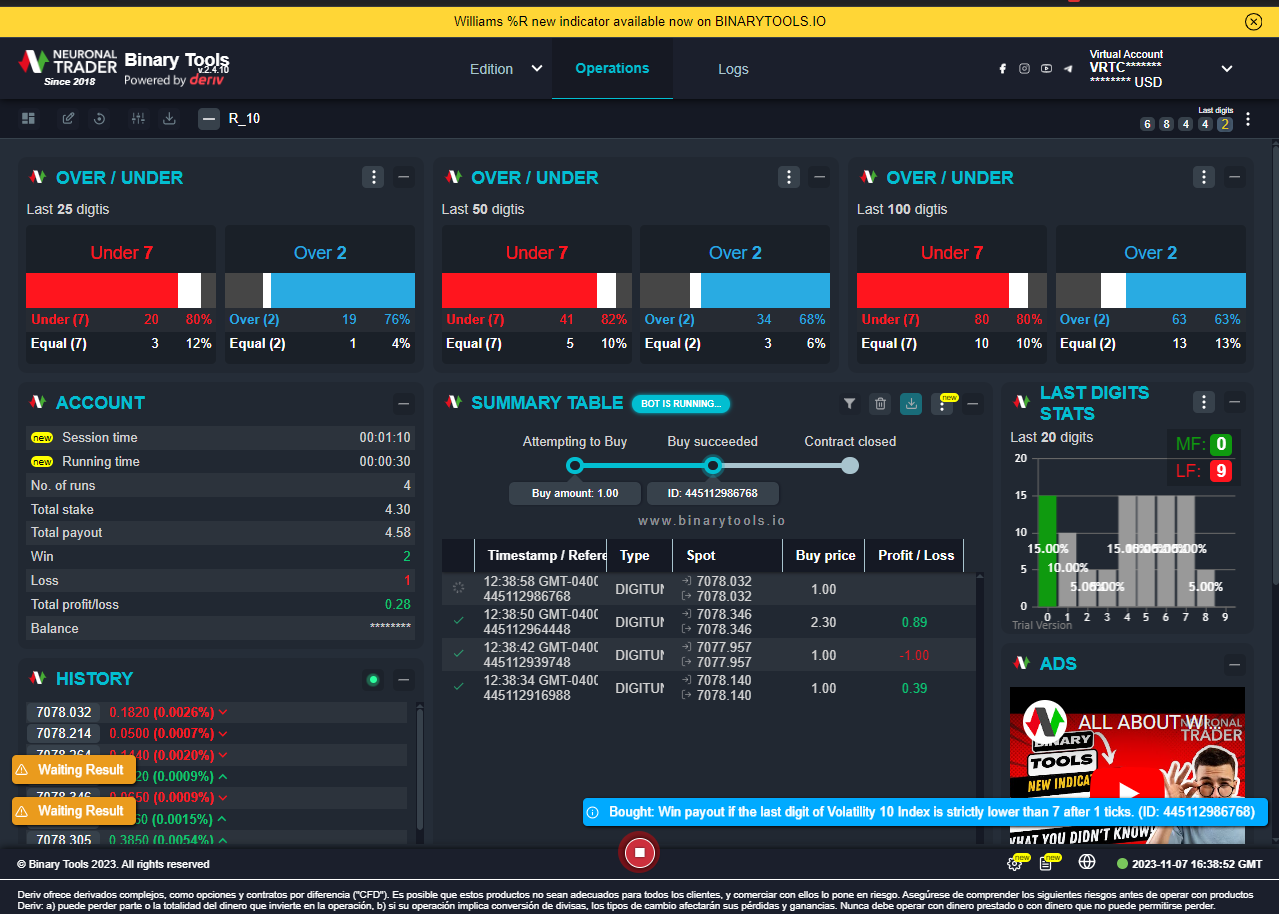Delete Summary Table records with trash icon
Viewport: 1279px width, 914px height.
pos(880,404)
